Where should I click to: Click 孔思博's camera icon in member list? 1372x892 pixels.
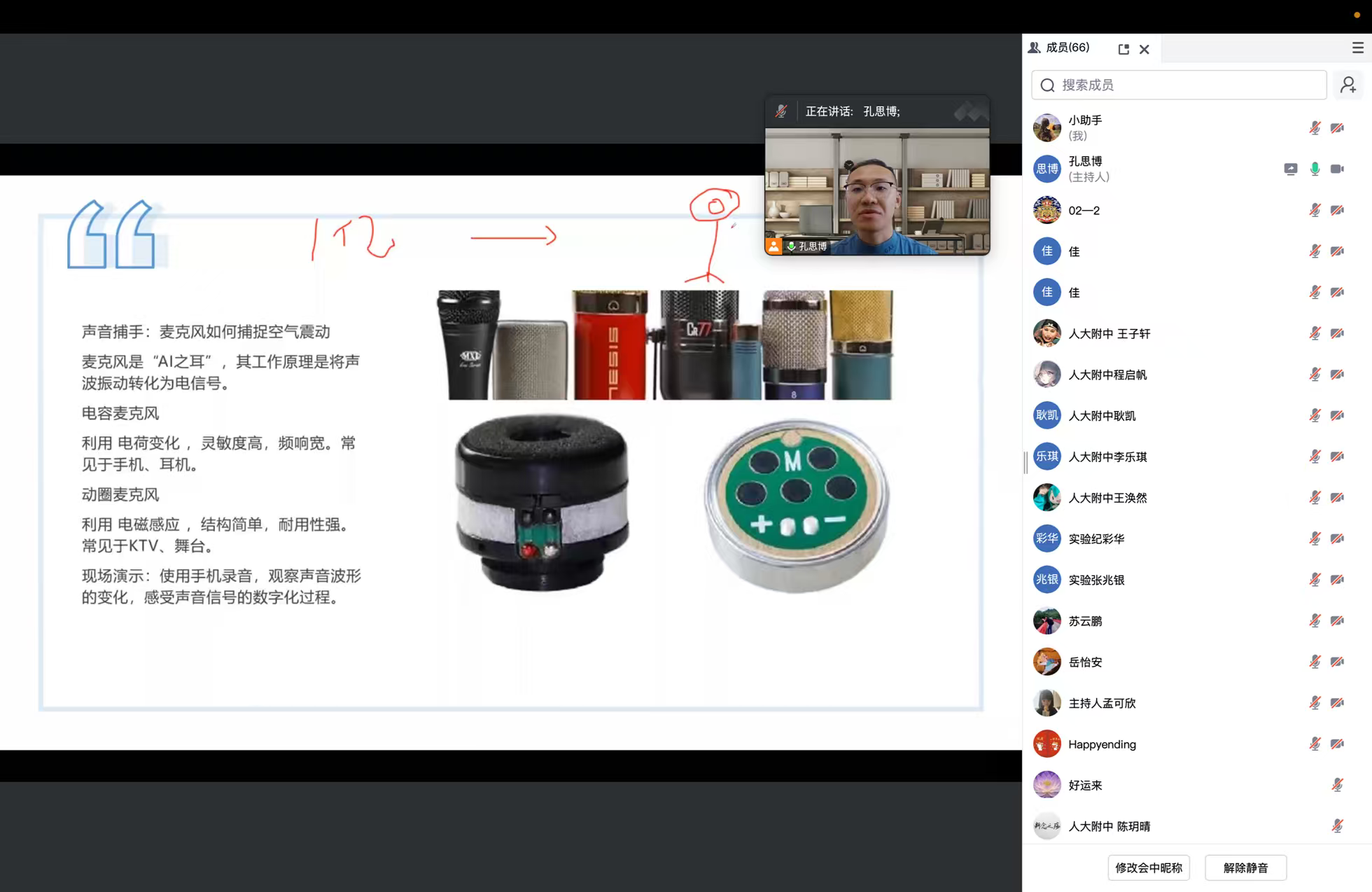tap(1337, 169)
